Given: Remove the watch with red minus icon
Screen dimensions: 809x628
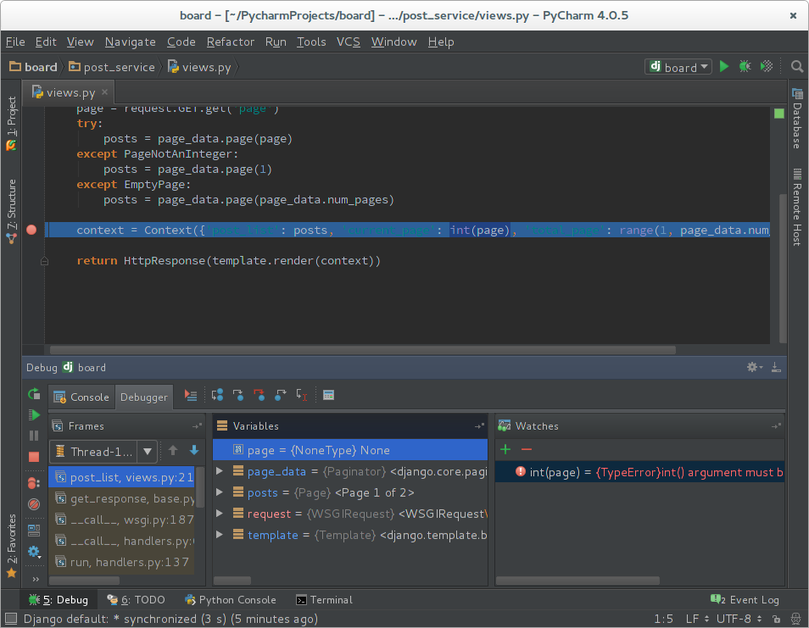Looking at the screenshot, I should click(526, 449).
